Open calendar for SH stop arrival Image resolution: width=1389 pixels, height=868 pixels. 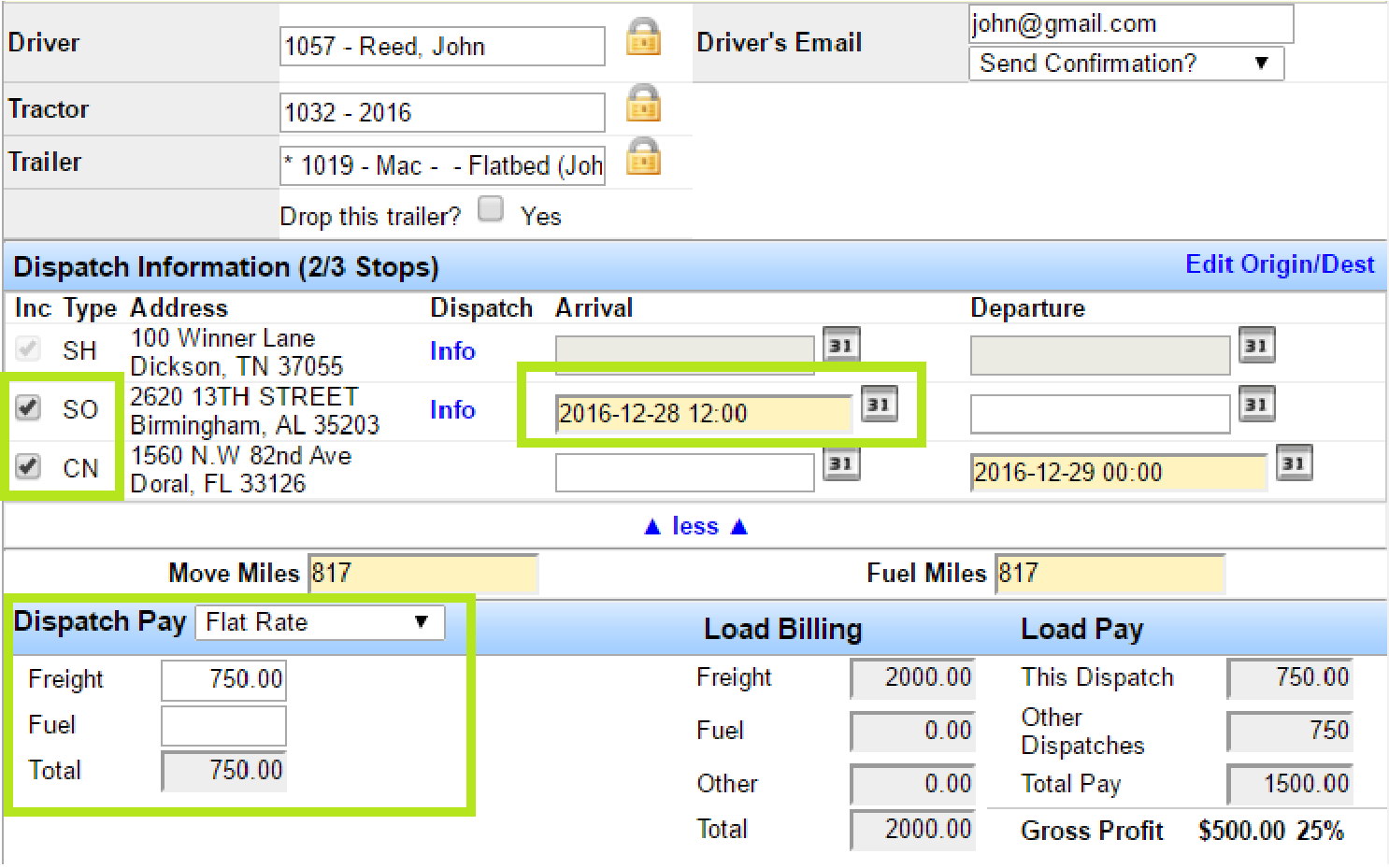click(x=841, y=346)
